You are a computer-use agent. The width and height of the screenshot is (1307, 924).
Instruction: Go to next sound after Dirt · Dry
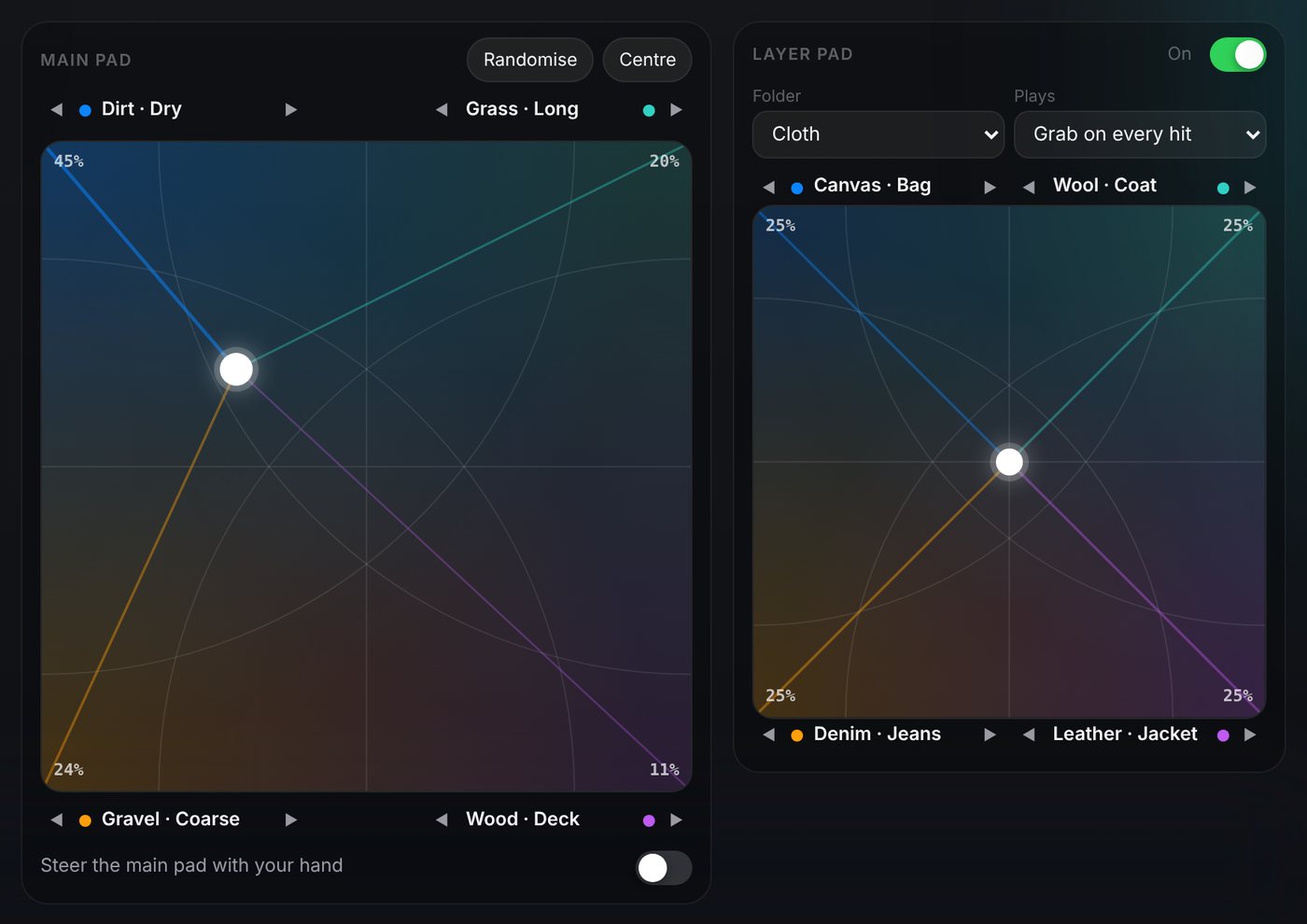tap(291, 109)
